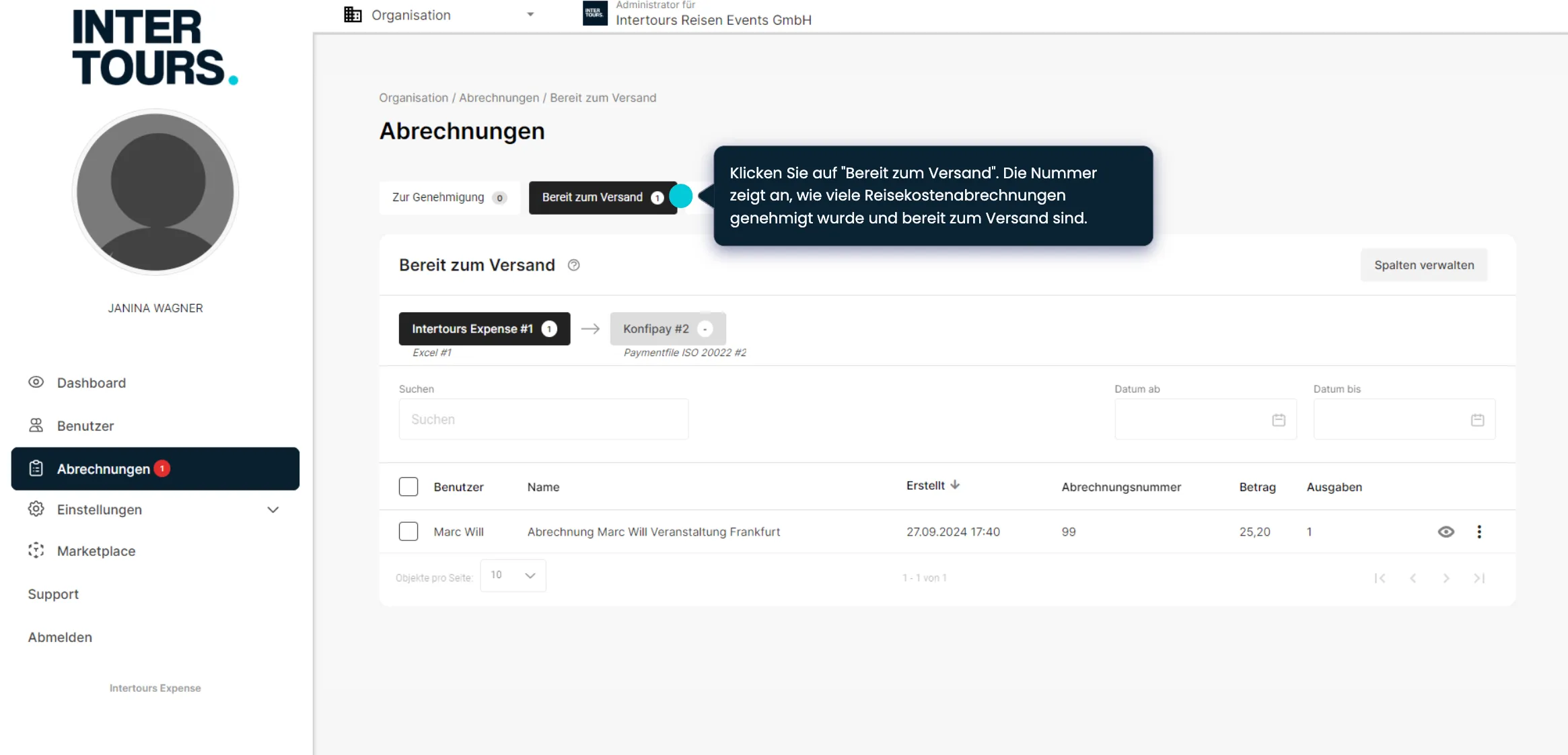Select the Konfipay #2 step tab
Screen dimensions: 1568x755
tap(667, 328)
